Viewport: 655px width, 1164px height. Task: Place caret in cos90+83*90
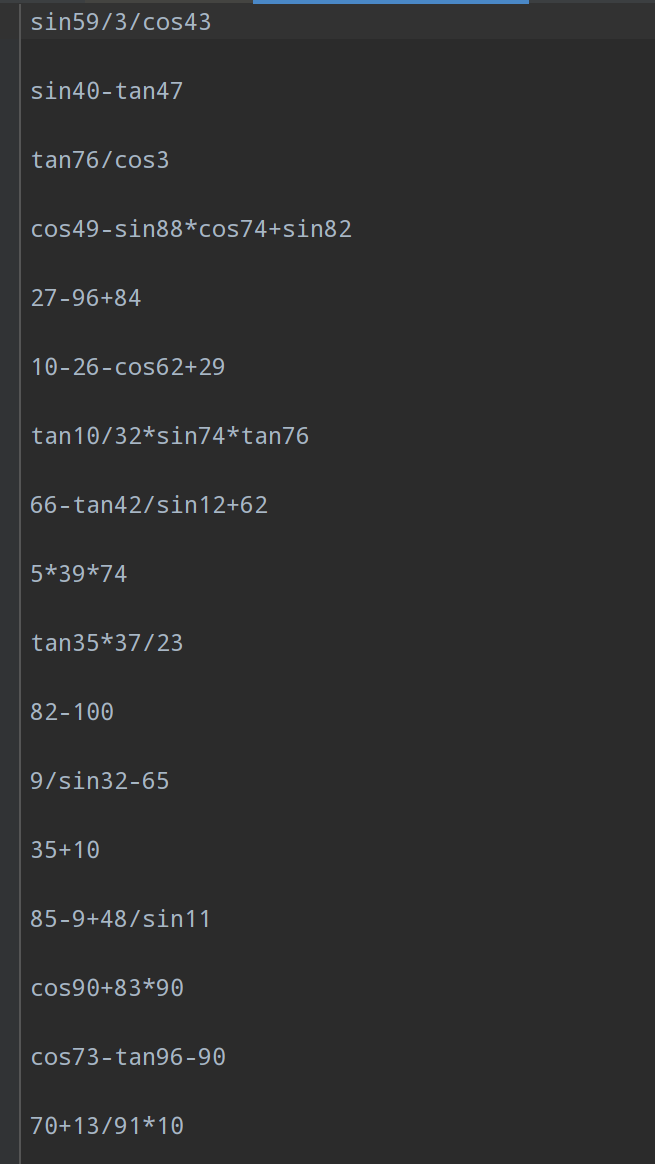[x=107, y=988]
